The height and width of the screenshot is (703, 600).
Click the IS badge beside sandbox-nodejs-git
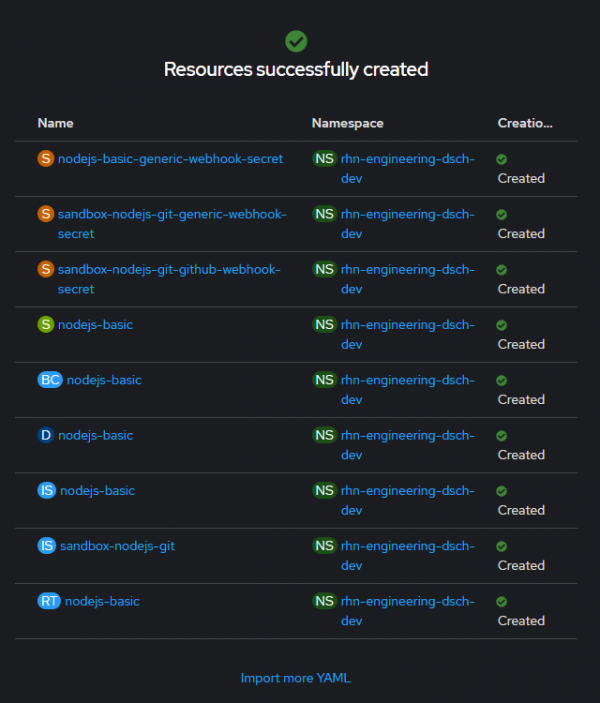click(46, 546)
